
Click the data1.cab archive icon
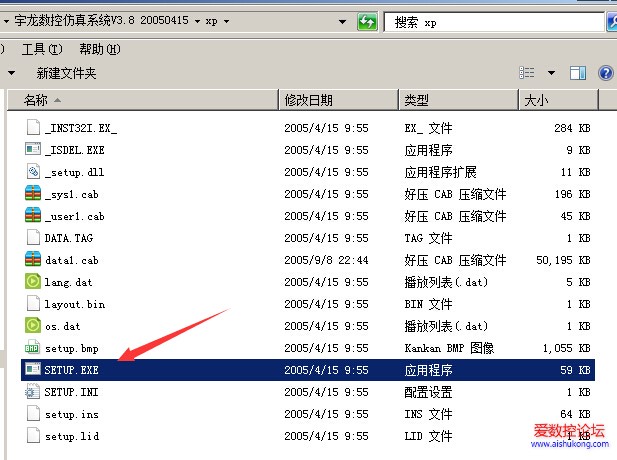tap(33, 260)
